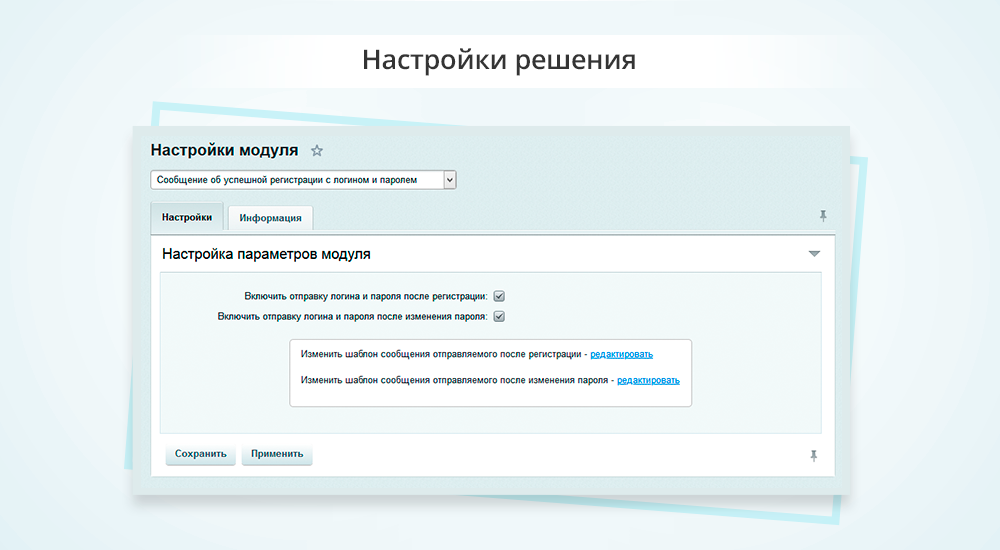
Task: Click the Применить button
Action: click(277, 454)
